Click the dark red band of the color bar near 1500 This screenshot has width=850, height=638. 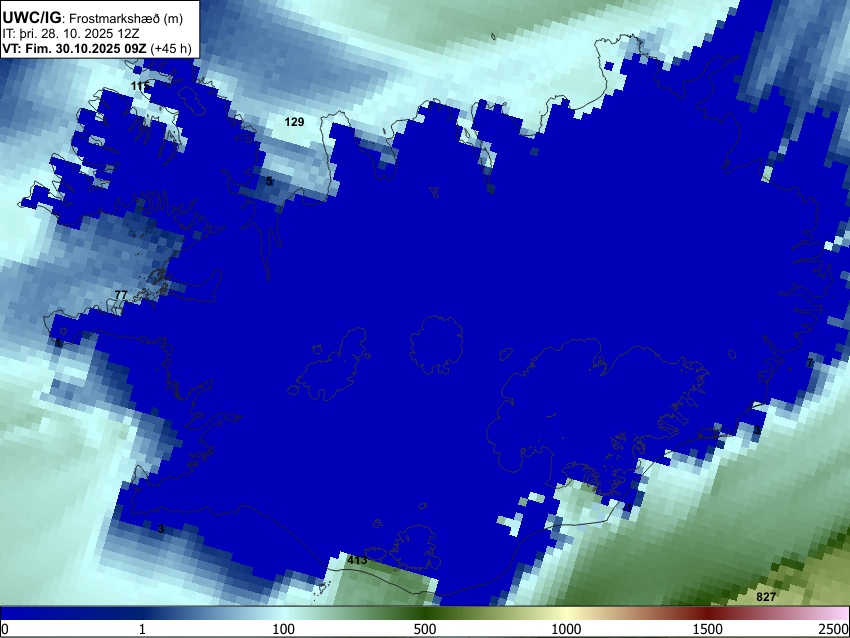coord(708,614)
